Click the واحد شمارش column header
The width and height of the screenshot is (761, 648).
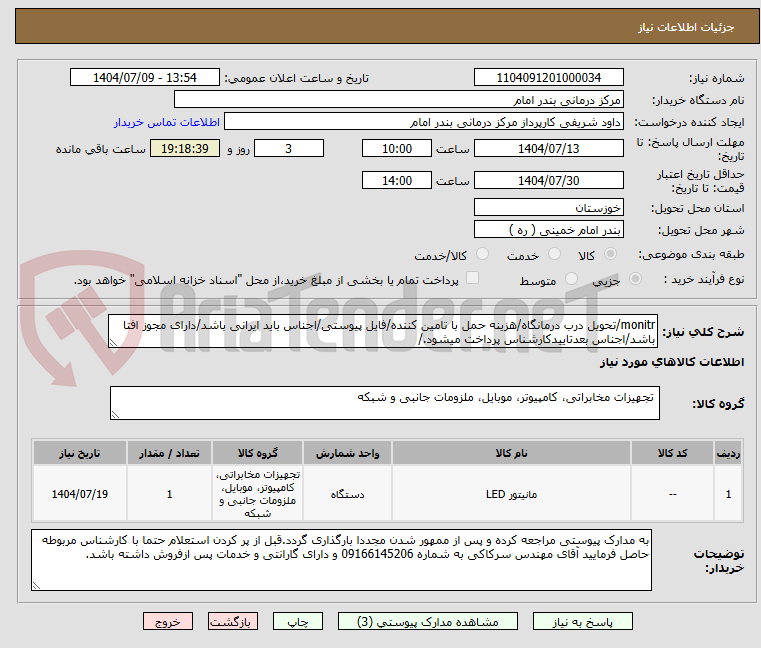347,453
